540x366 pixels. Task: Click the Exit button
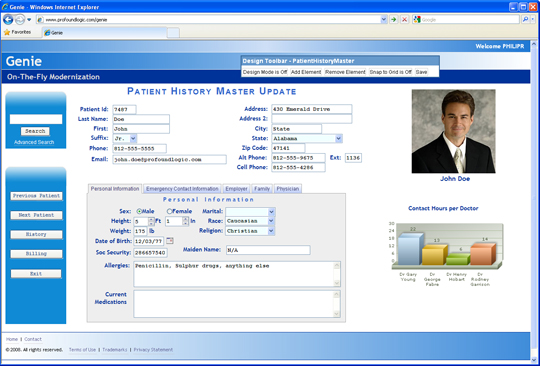pyautogui.click(x=36, y=274)
